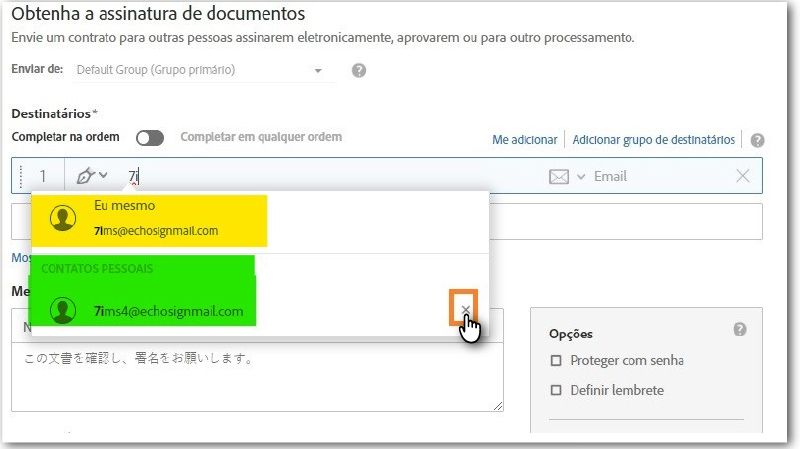The width and height of the screenshot is (800, 449).
Task: Remove recipient row 1 with the X
Action: point(742,176)
